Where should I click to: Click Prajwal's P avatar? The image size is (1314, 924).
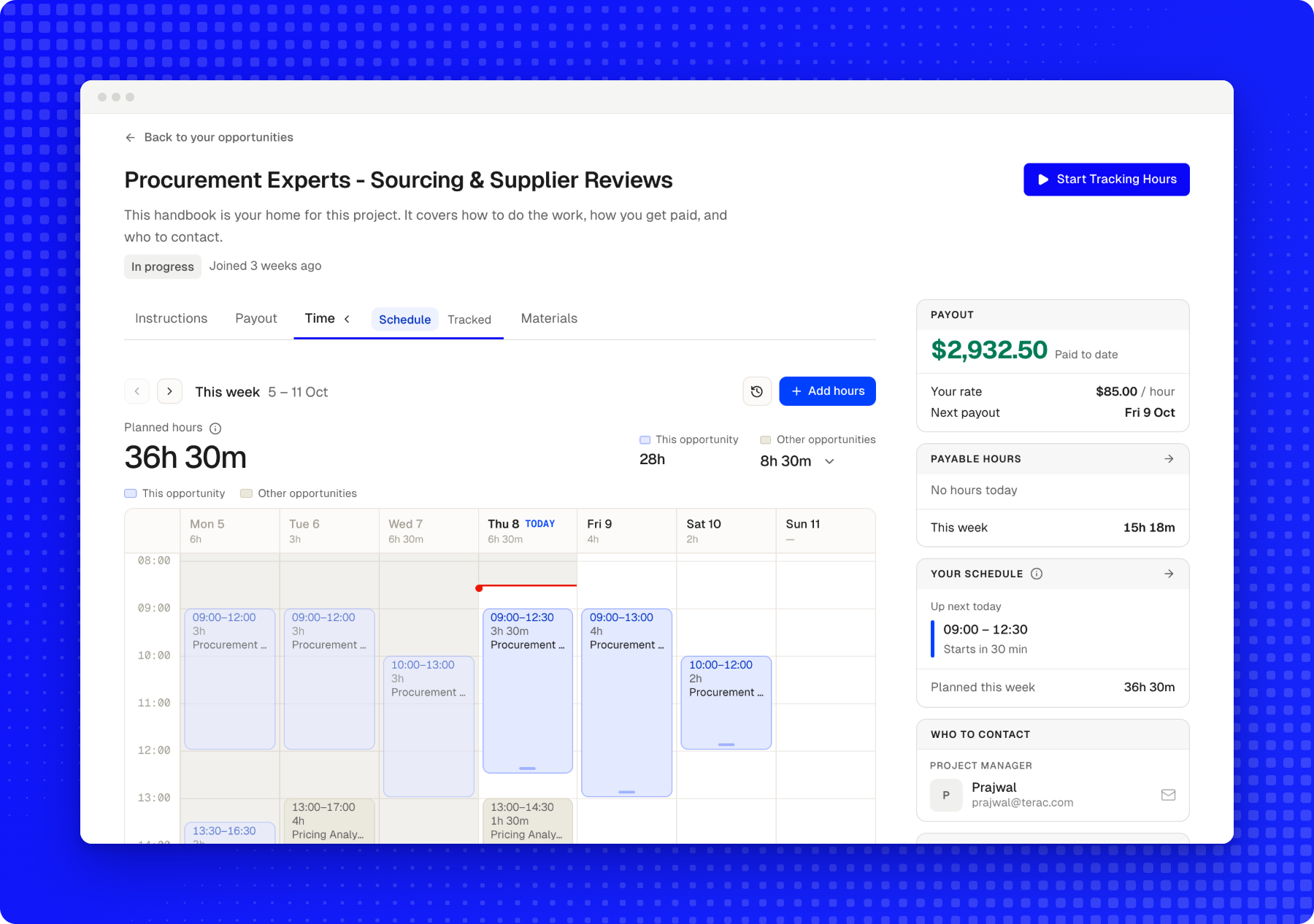coord(946,795)
